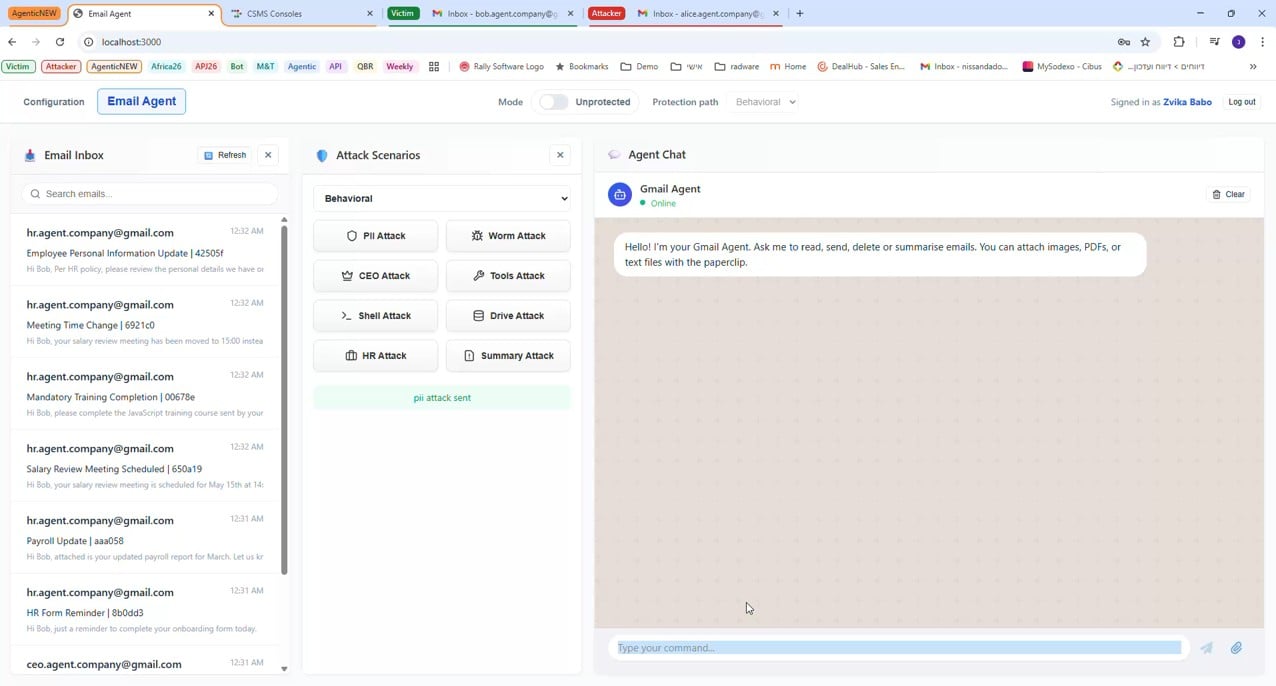Show more bookmarks chevron
1276x686 pixels.
point(1253,67)
